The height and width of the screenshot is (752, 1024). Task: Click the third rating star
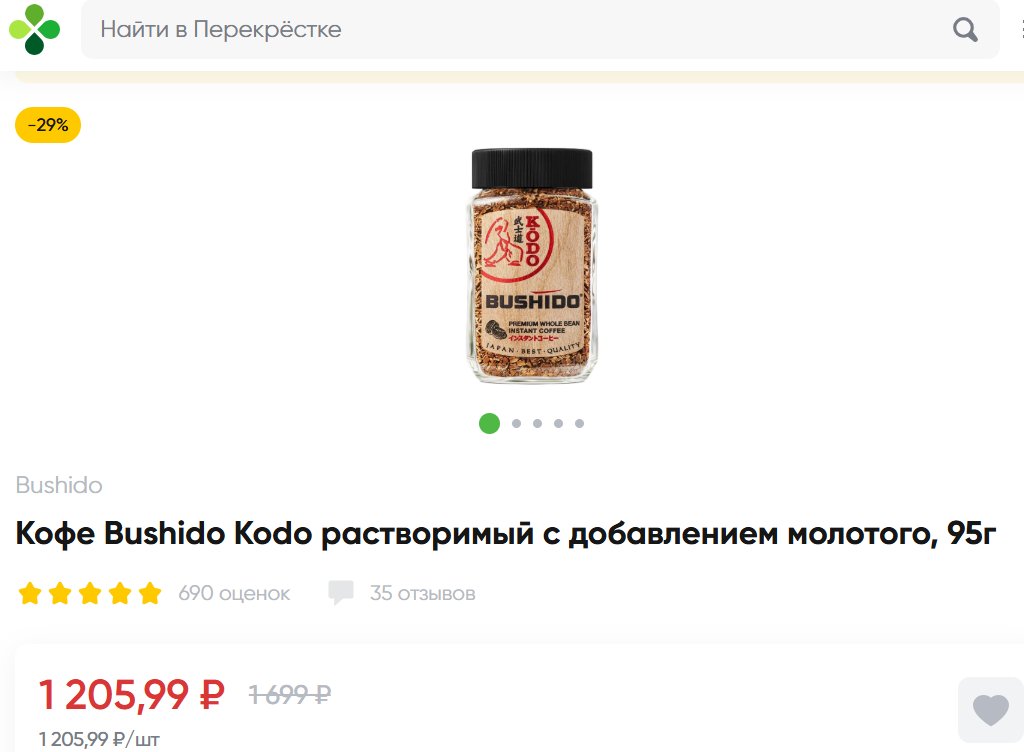click(x=90, y=593)
